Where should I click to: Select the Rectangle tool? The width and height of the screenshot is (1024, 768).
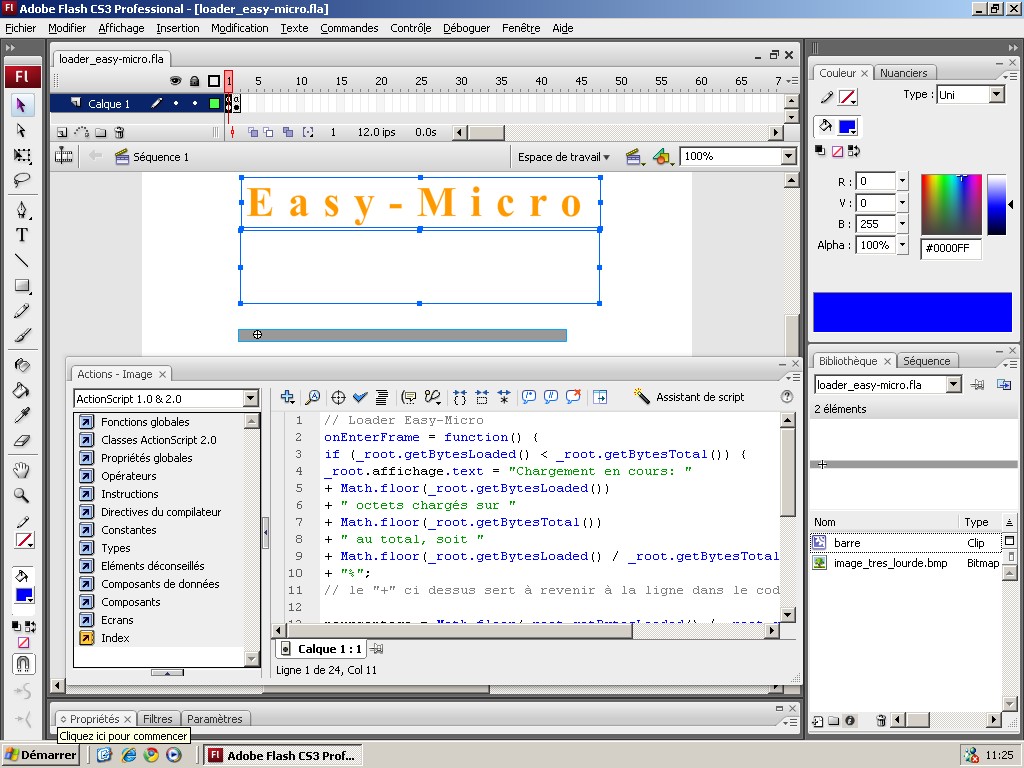(22, 286)
